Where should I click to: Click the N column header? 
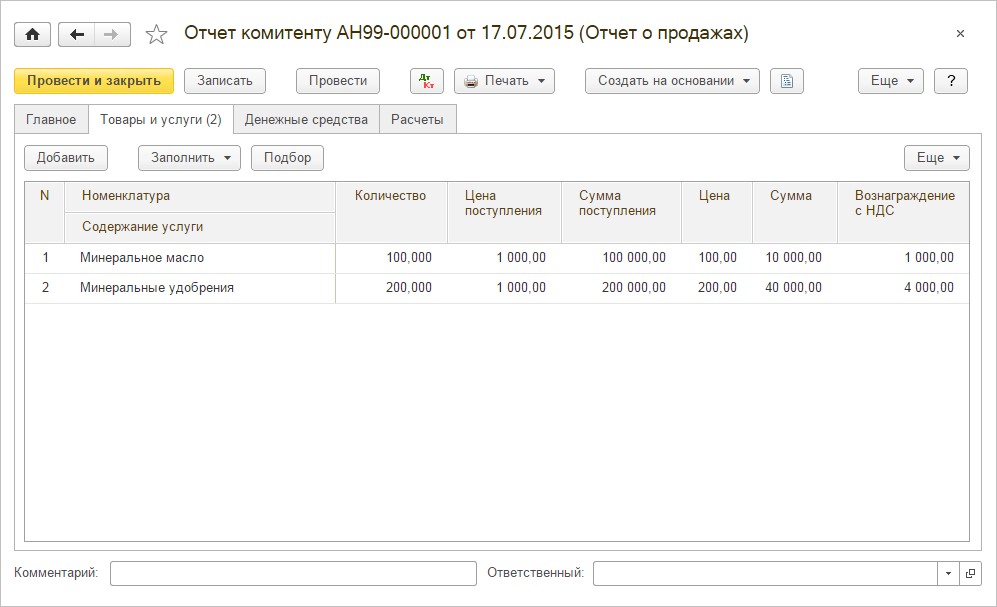(x=45, y=212)
